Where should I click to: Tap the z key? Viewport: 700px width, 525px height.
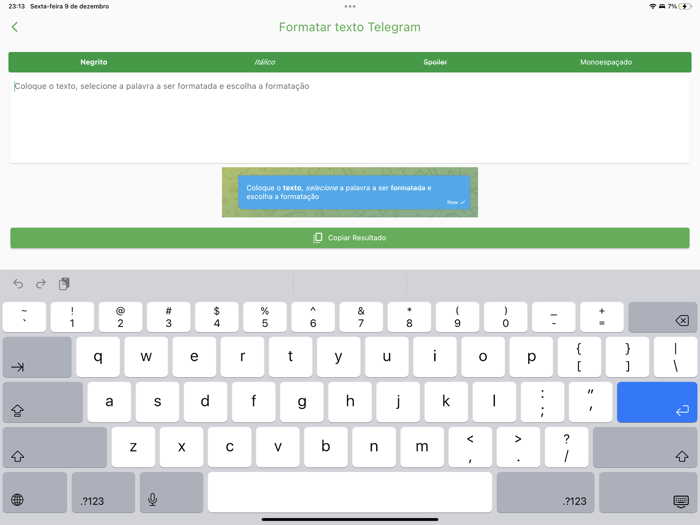click(x=133, y=447)
